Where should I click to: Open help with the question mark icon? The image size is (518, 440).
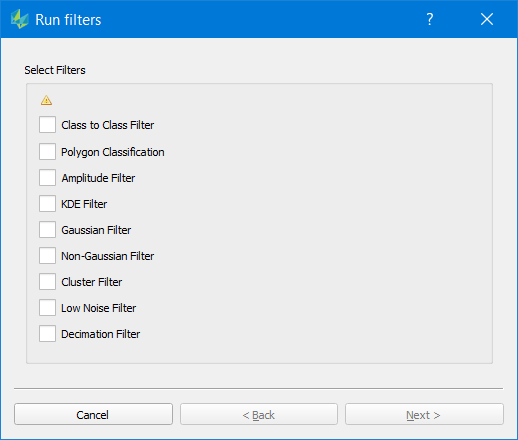pyautogui.click(x=430, y=19)
